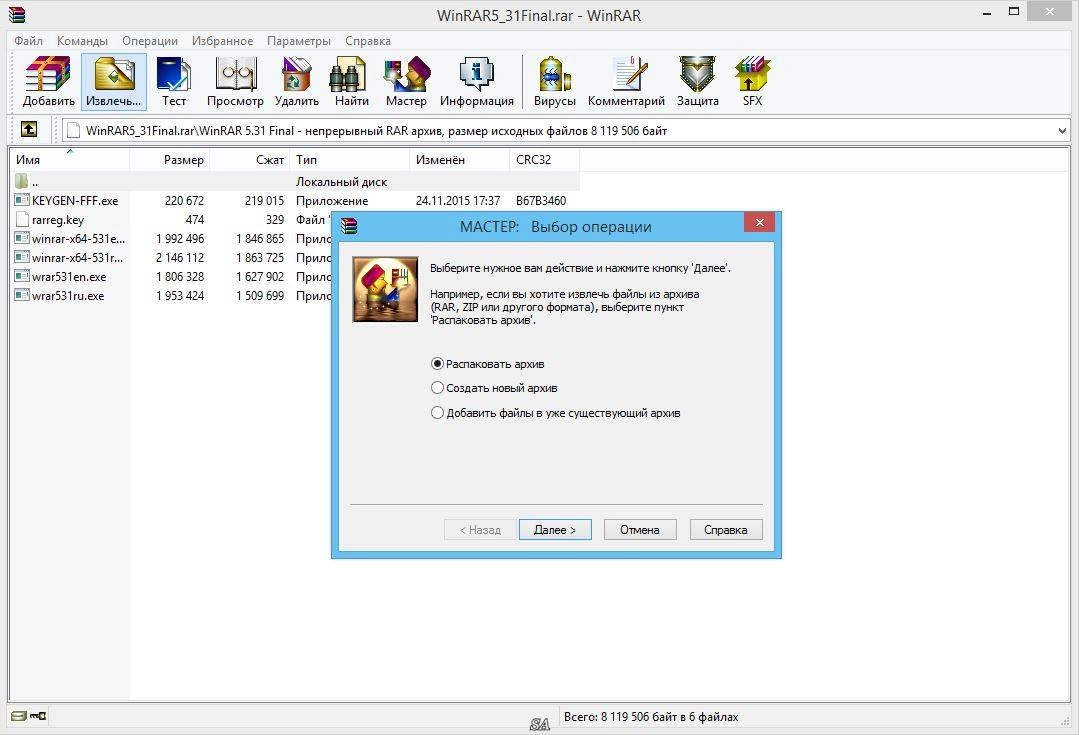The image size is (1079, 735).
Task: Sort files by Размер column header
Action: (x=170, y=160)
